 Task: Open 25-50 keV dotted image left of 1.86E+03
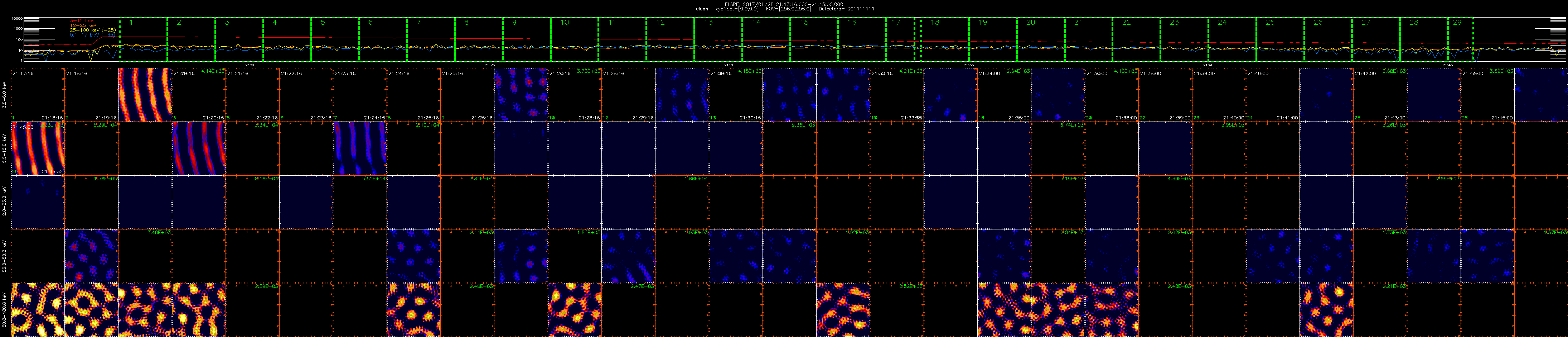coord(521,256)
